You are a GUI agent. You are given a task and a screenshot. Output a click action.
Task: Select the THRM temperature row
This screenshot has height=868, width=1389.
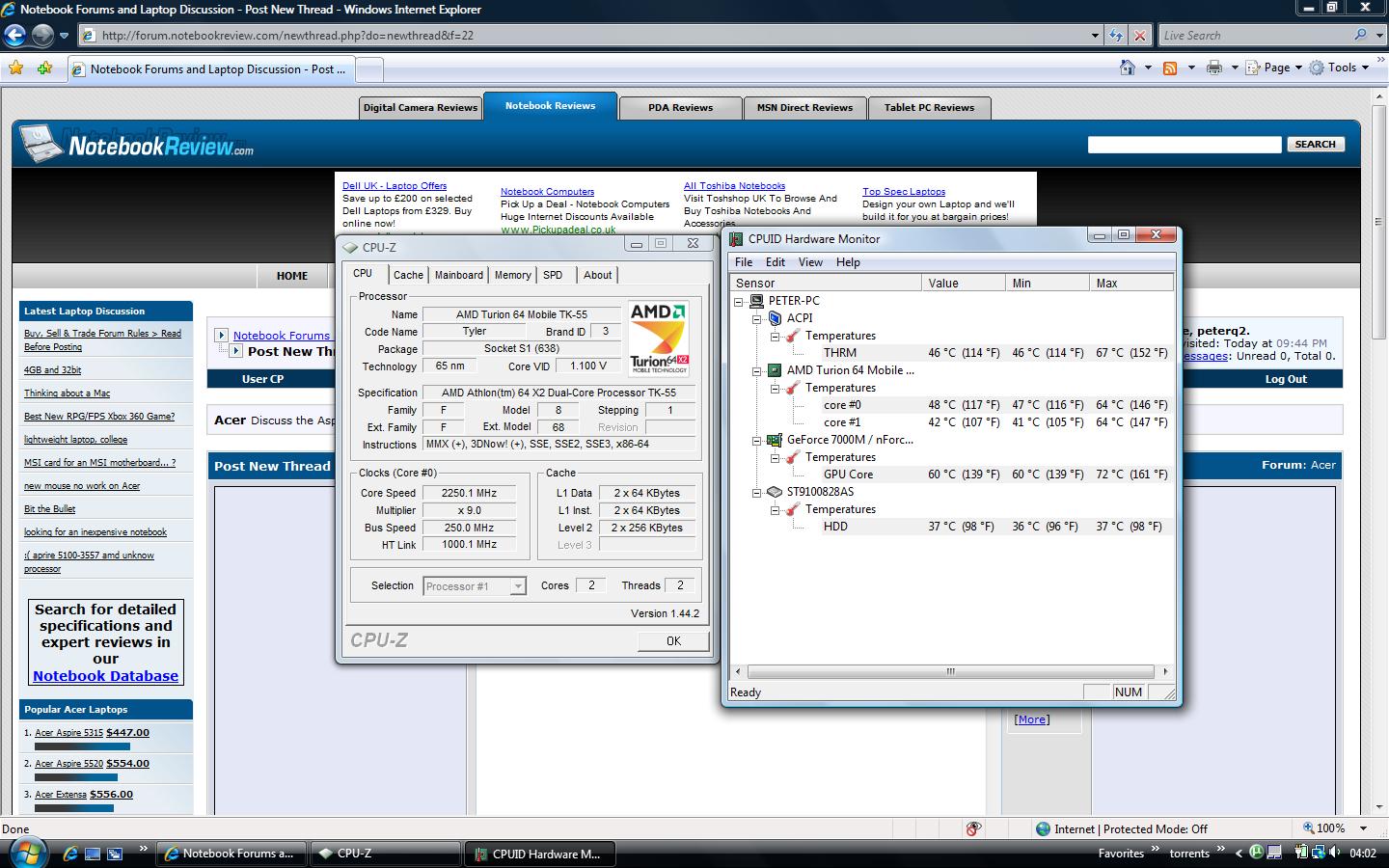pyautogui.click(x=952, y=353)
